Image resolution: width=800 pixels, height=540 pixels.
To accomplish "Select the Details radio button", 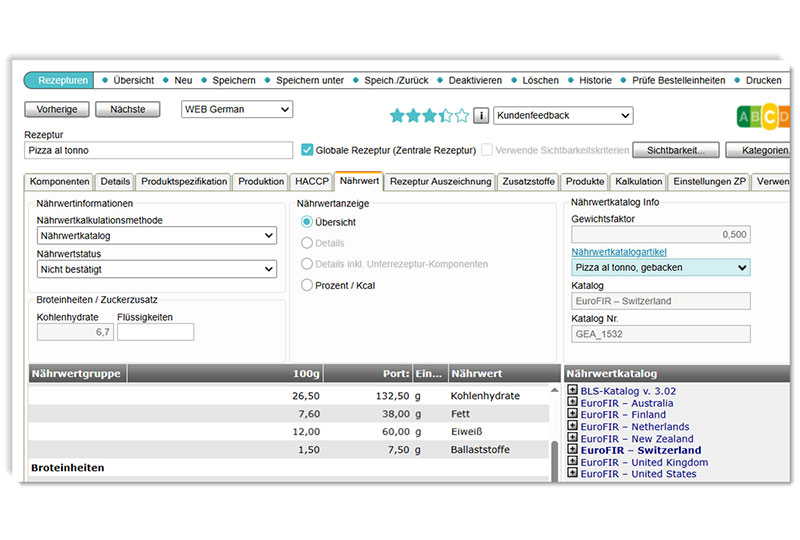I will click(307, 243).
